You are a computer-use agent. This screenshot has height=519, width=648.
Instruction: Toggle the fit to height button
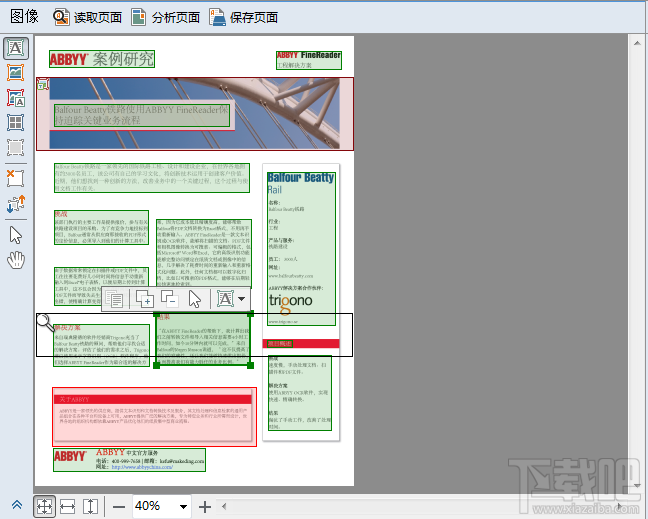point(90,506)
